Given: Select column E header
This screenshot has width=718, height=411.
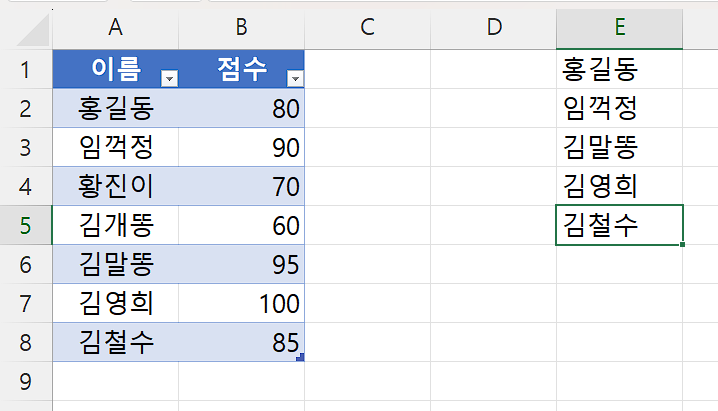Looking at the screenshot, I should (x=620, y=27).
